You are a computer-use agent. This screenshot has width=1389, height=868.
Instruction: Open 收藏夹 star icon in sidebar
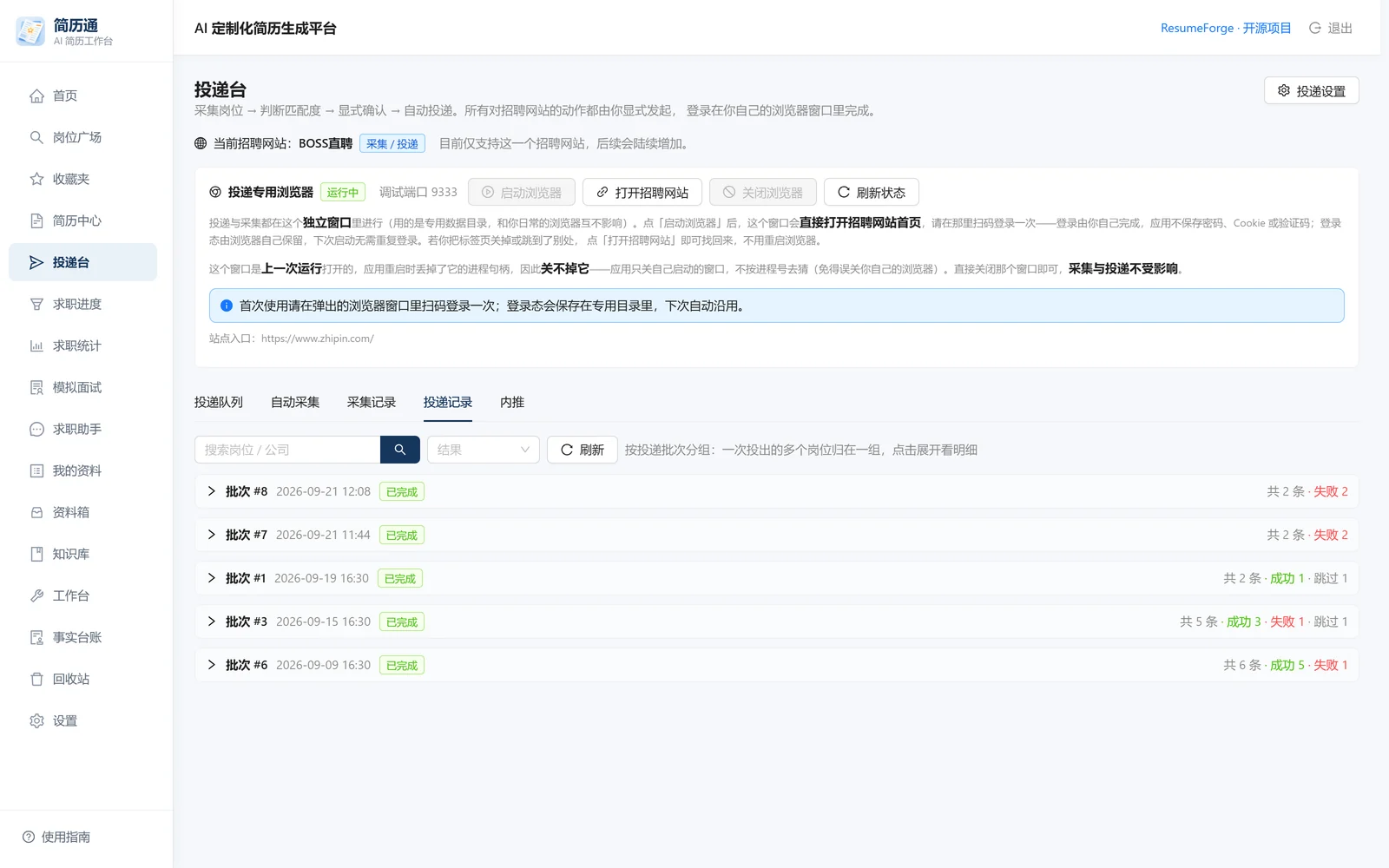click(x=36, y=179)
